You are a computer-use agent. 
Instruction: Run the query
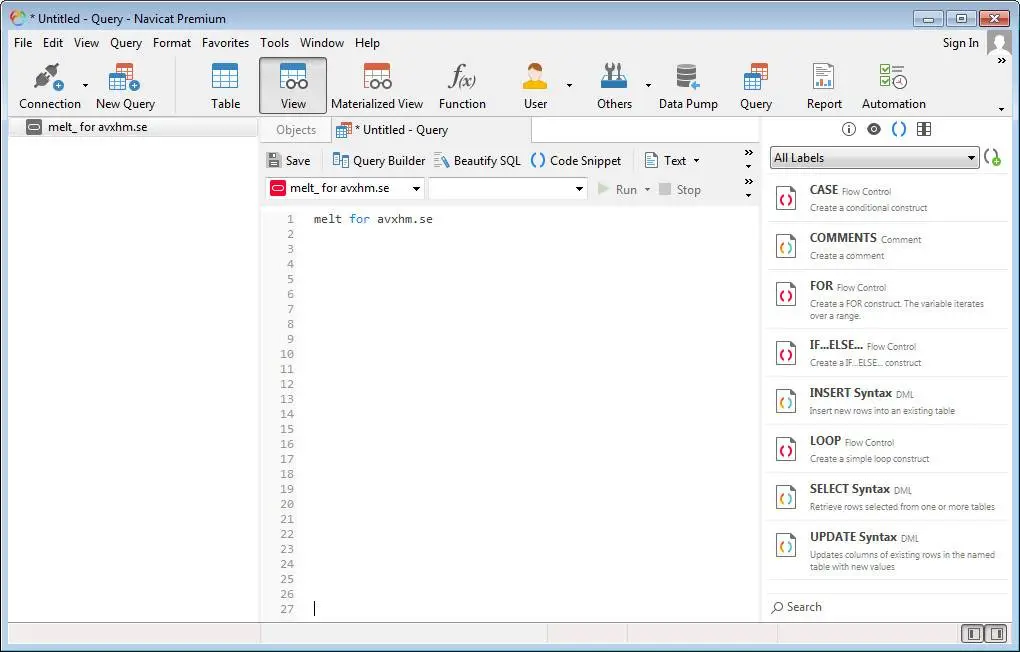pos(617,189)
